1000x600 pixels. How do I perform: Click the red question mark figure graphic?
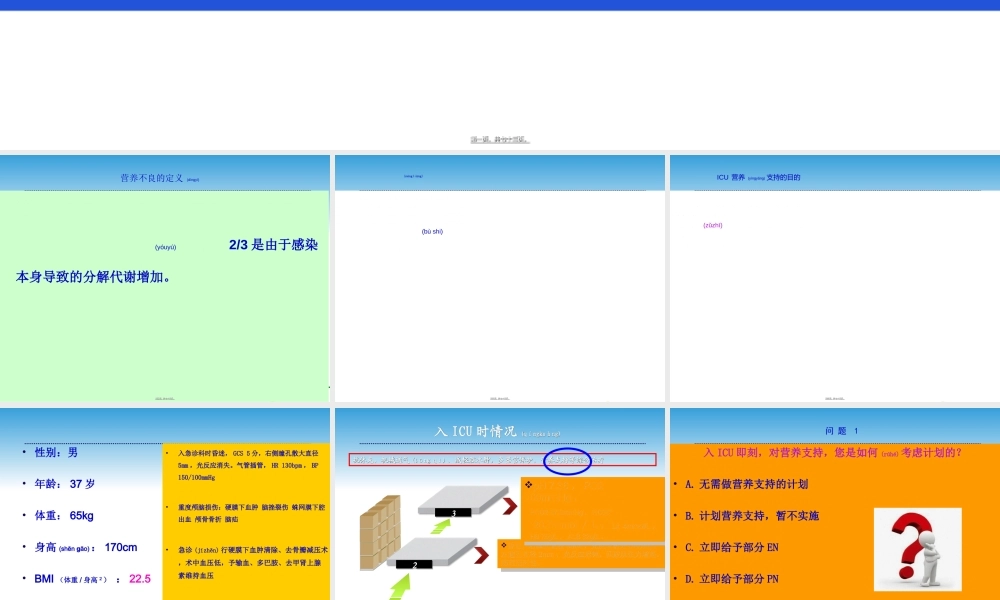[x=916, y=548]
